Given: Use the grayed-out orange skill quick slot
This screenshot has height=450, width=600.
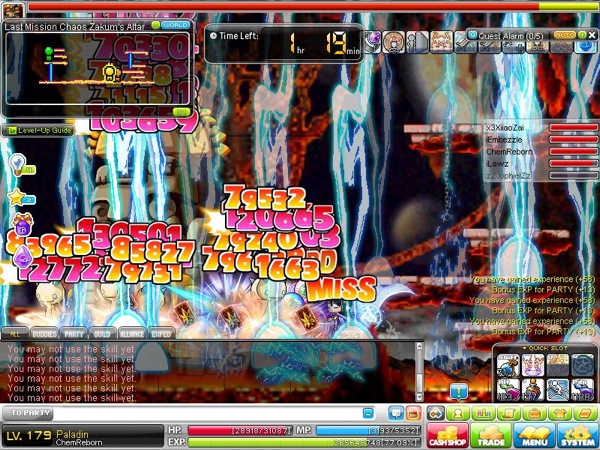Looking at the screenshot, I should click(558, 366).
